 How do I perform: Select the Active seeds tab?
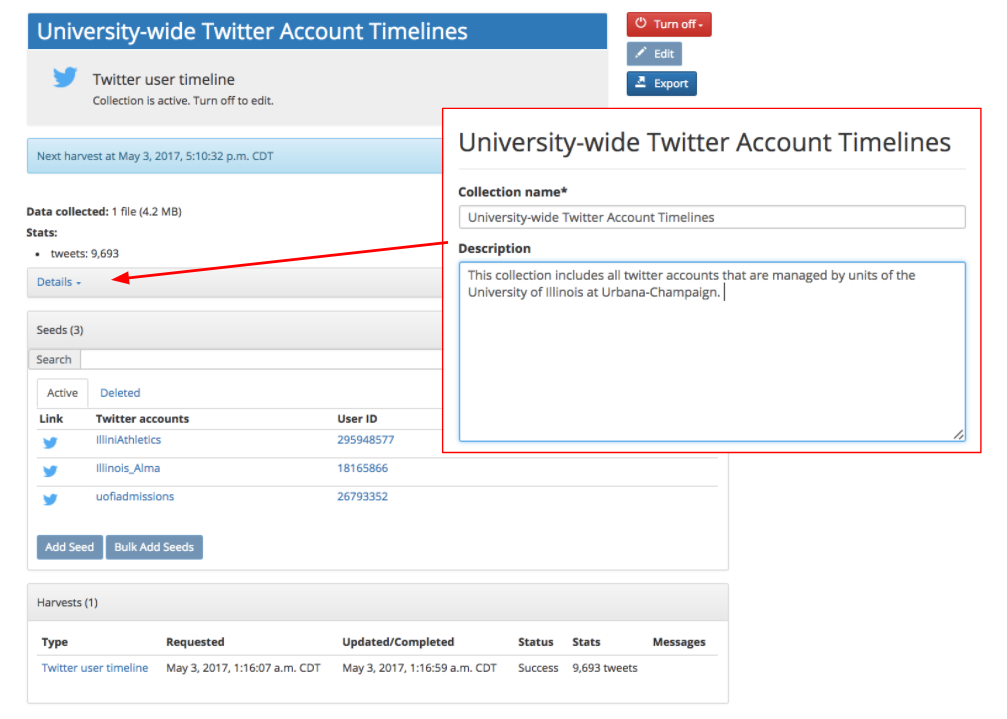tap(62, 393)
